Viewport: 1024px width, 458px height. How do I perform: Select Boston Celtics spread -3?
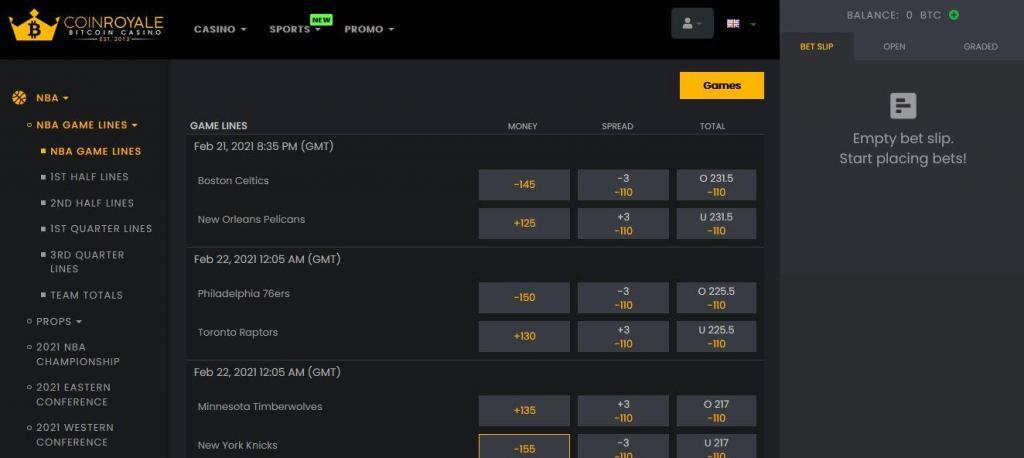pos(623,185)
